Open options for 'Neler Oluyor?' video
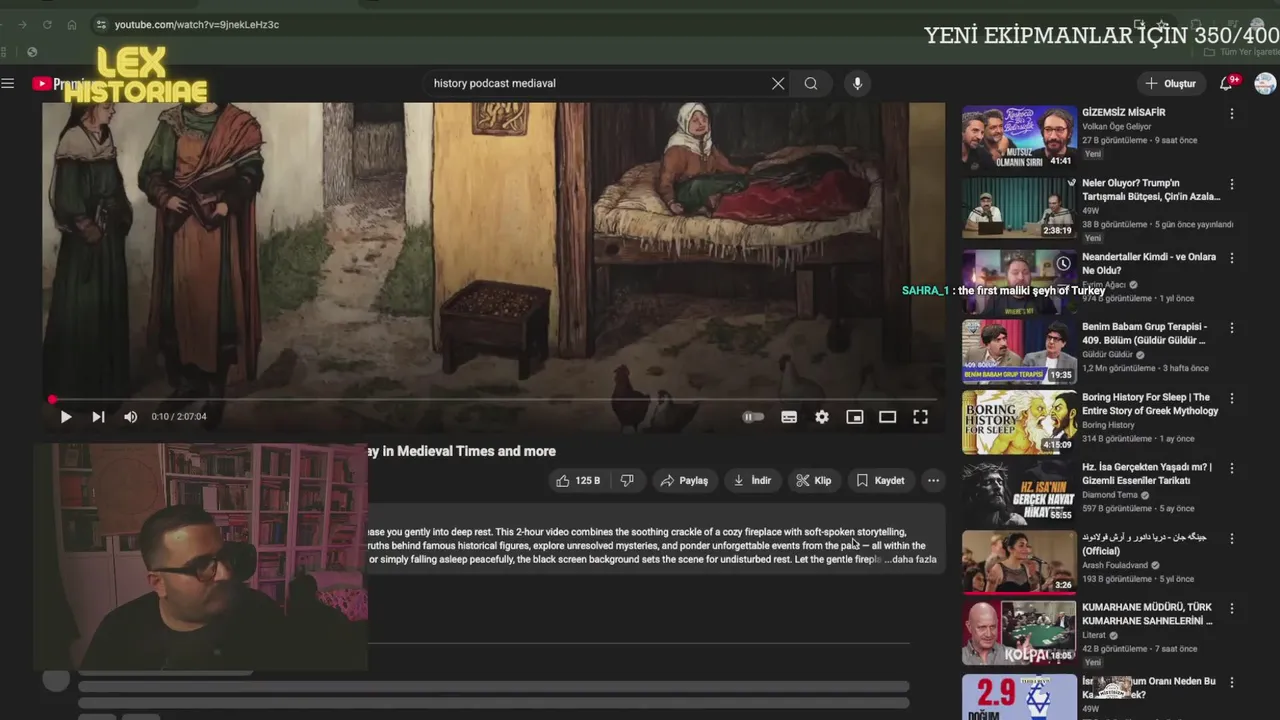Image resolution: width=1280 pixels, height=720 pixels. (1232, 185)
